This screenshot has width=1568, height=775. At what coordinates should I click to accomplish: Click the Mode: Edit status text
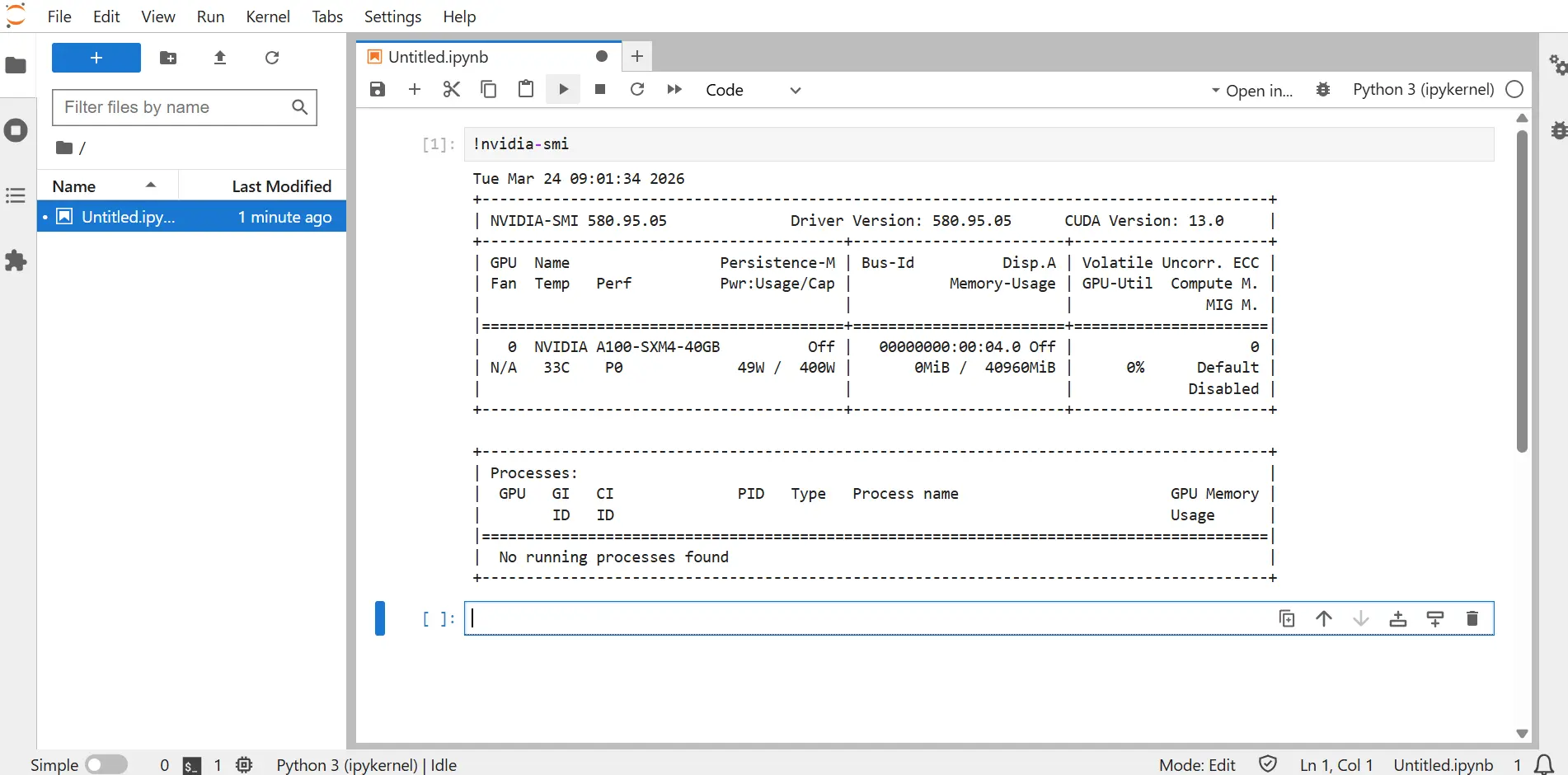(1197, 765)
